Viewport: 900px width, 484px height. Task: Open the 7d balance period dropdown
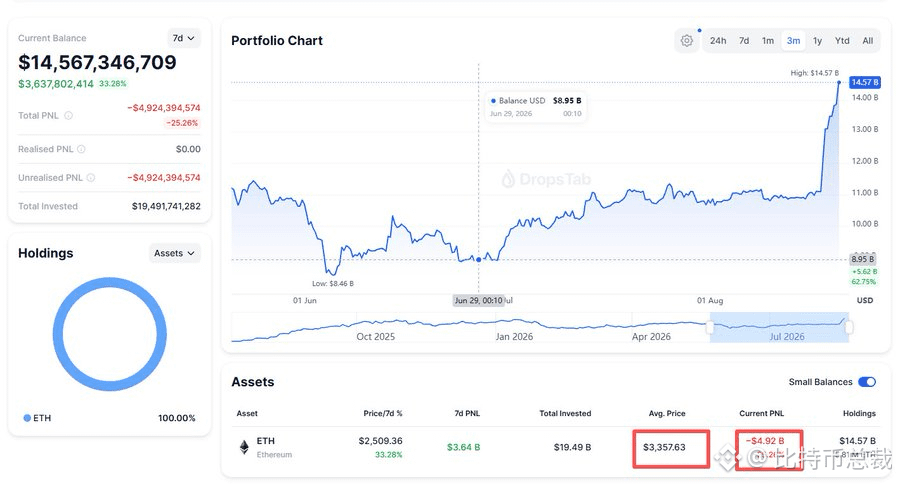(184, 38)
